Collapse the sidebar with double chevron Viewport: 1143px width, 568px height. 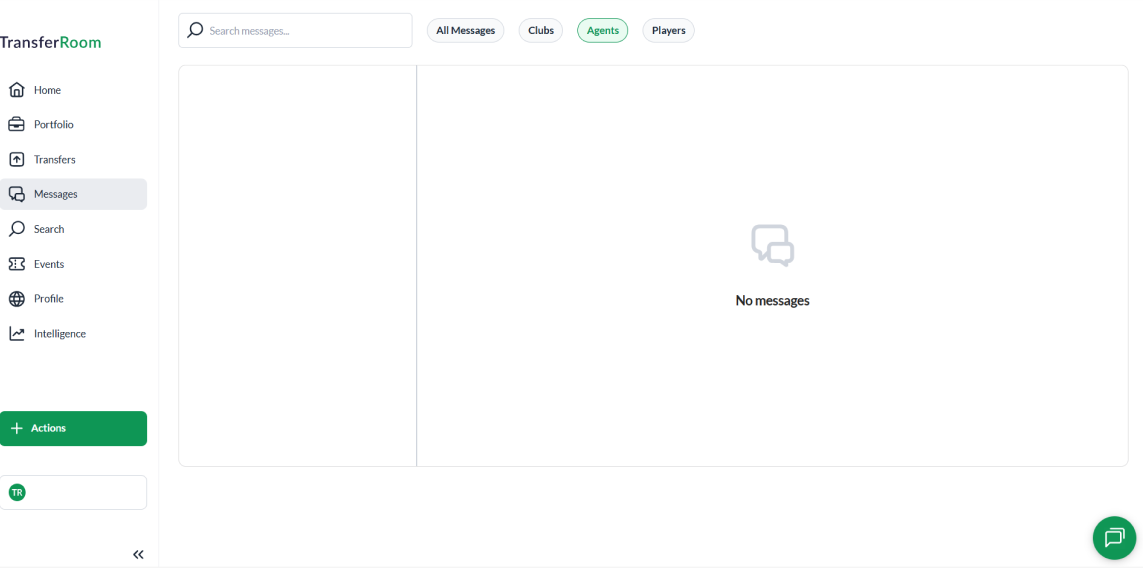138,554
